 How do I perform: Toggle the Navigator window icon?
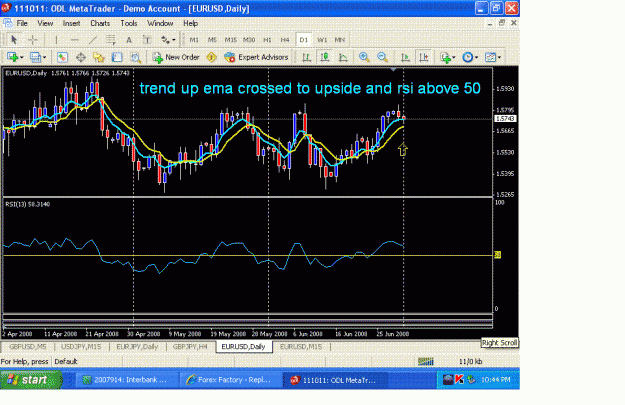click(98, 57)
